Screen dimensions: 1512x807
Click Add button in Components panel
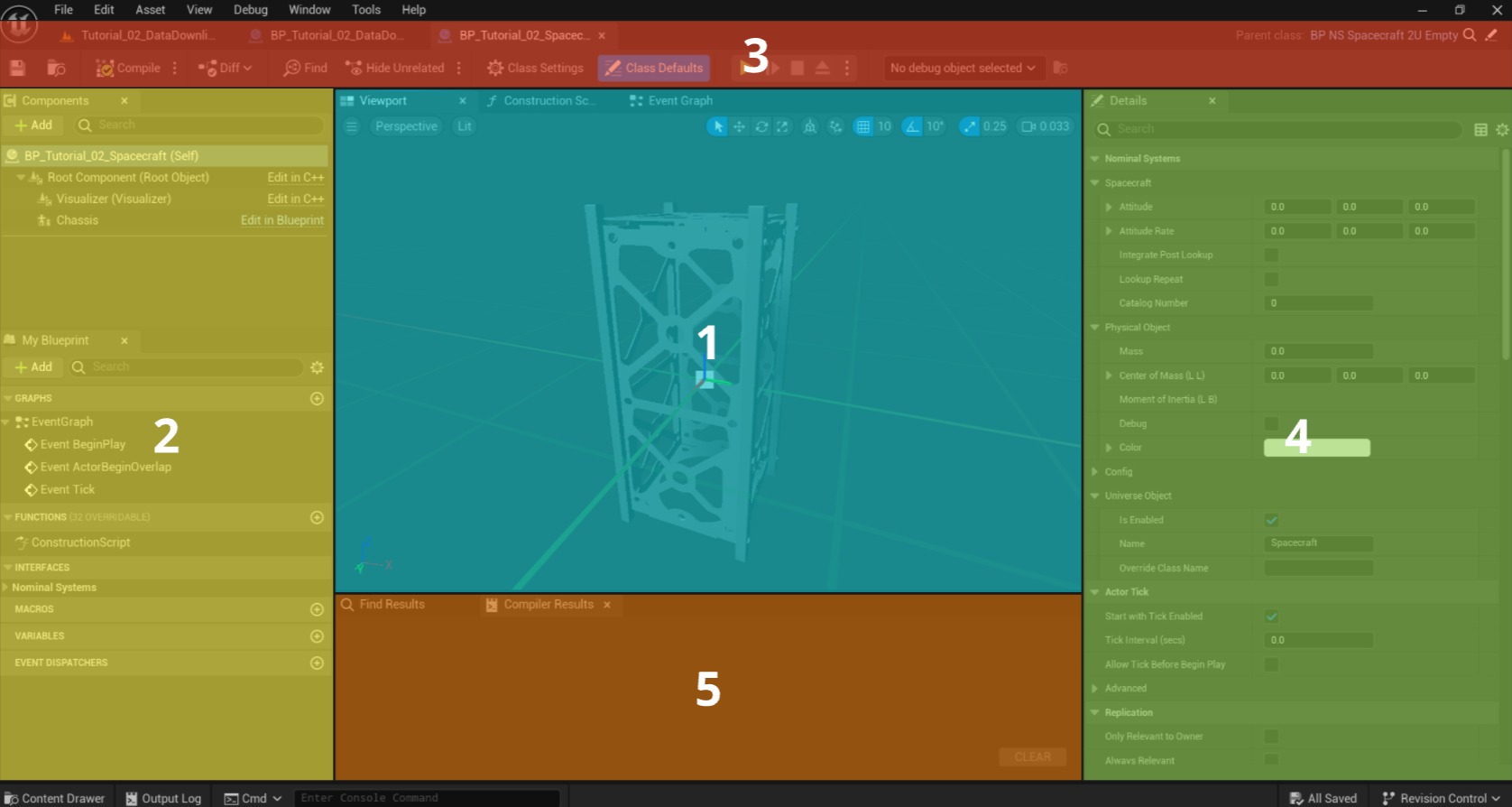33,125
